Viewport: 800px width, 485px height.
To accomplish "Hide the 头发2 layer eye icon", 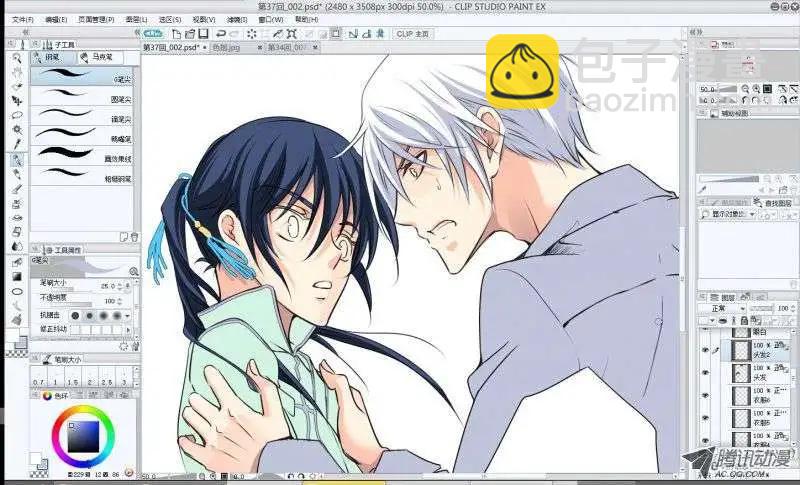I will [705, 350].
